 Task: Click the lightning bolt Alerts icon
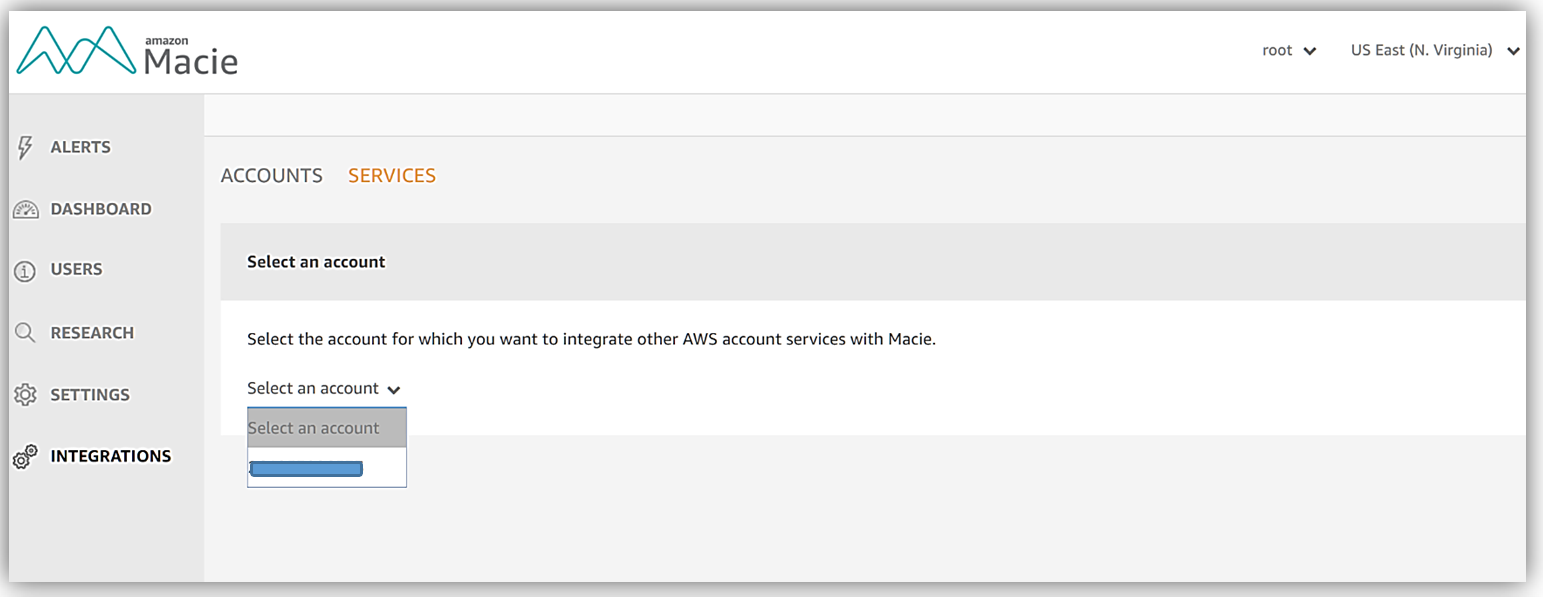point(26,148)
